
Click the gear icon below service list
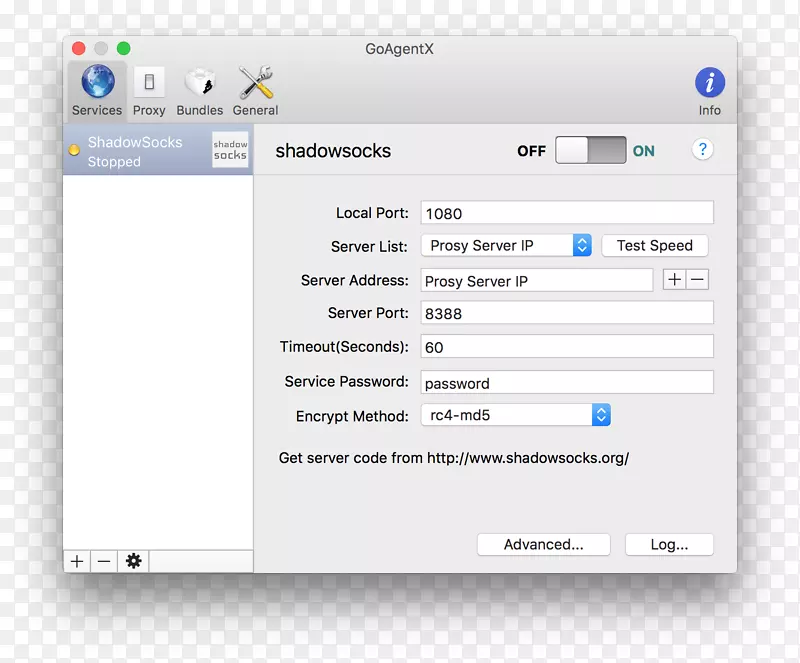(133, 561)
